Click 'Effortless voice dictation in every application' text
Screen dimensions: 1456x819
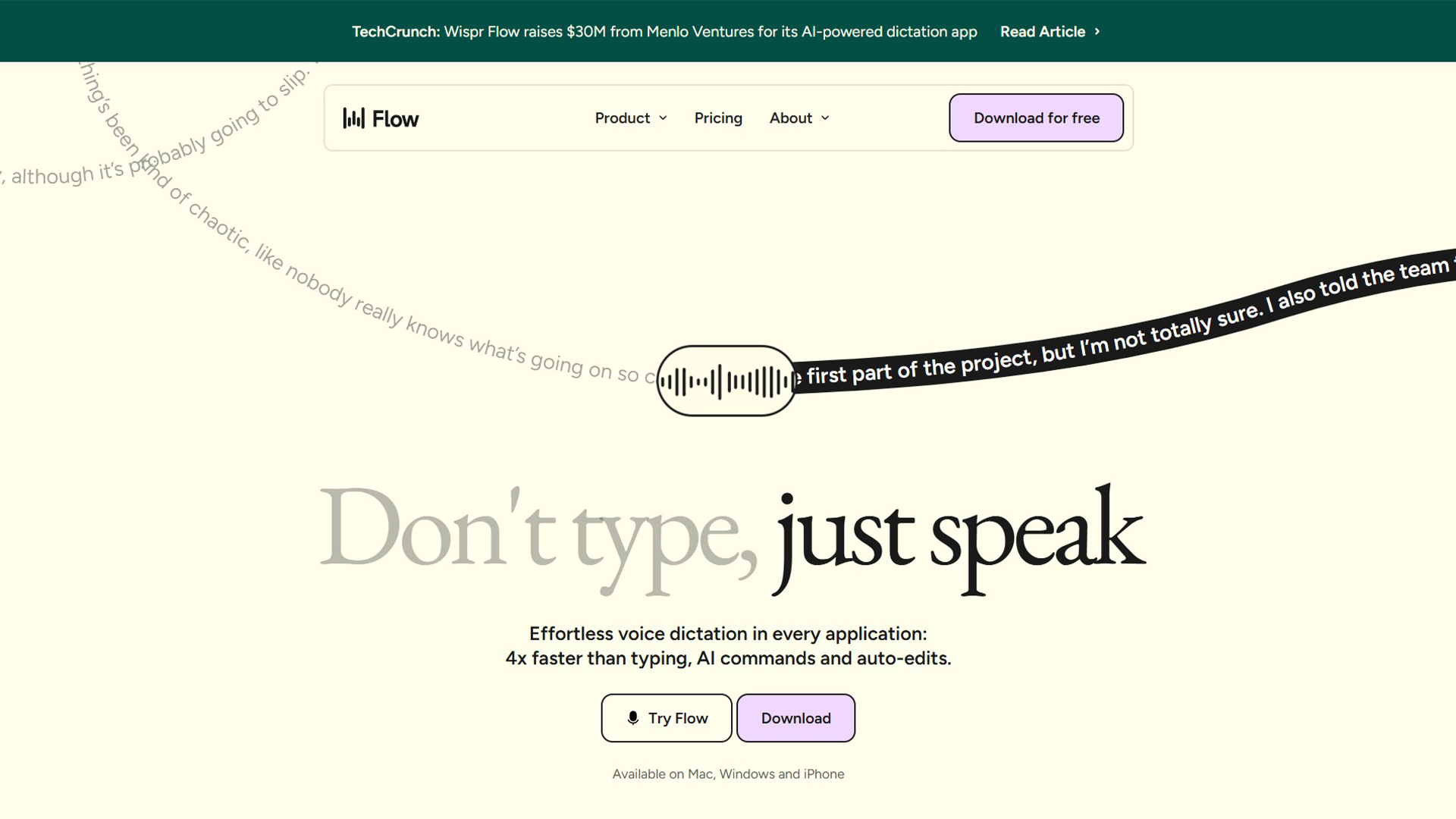pos(728,633)
